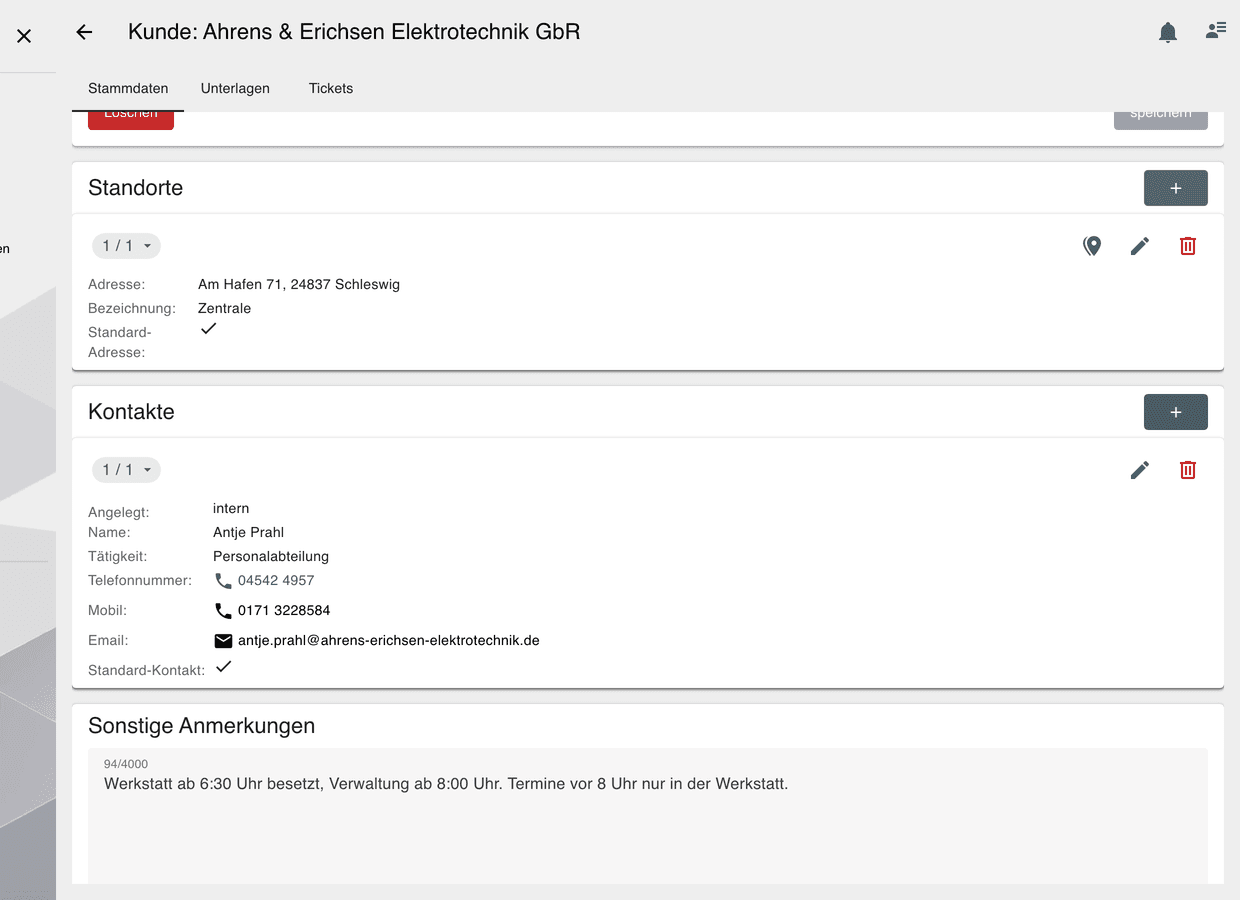Click the Email envelope icon
Screen dimensions: 1240x900
tap(223, 641)
